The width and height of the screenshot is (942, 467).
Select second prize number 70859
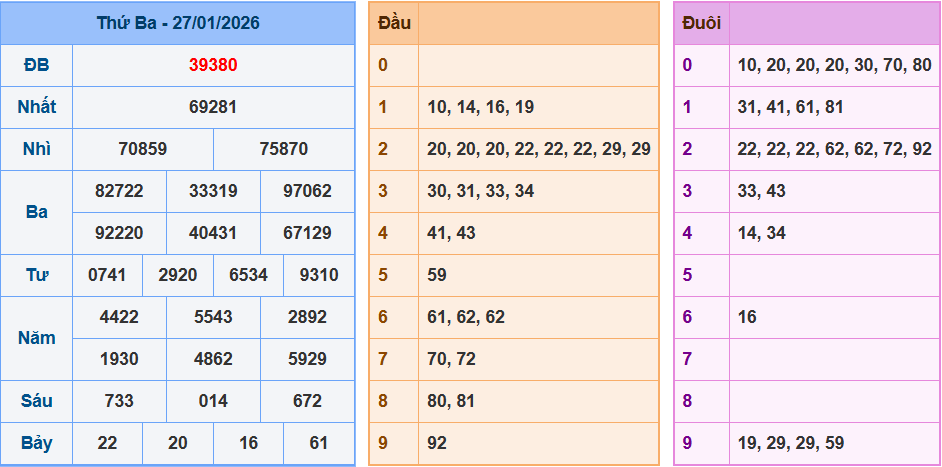coord(143,149)
